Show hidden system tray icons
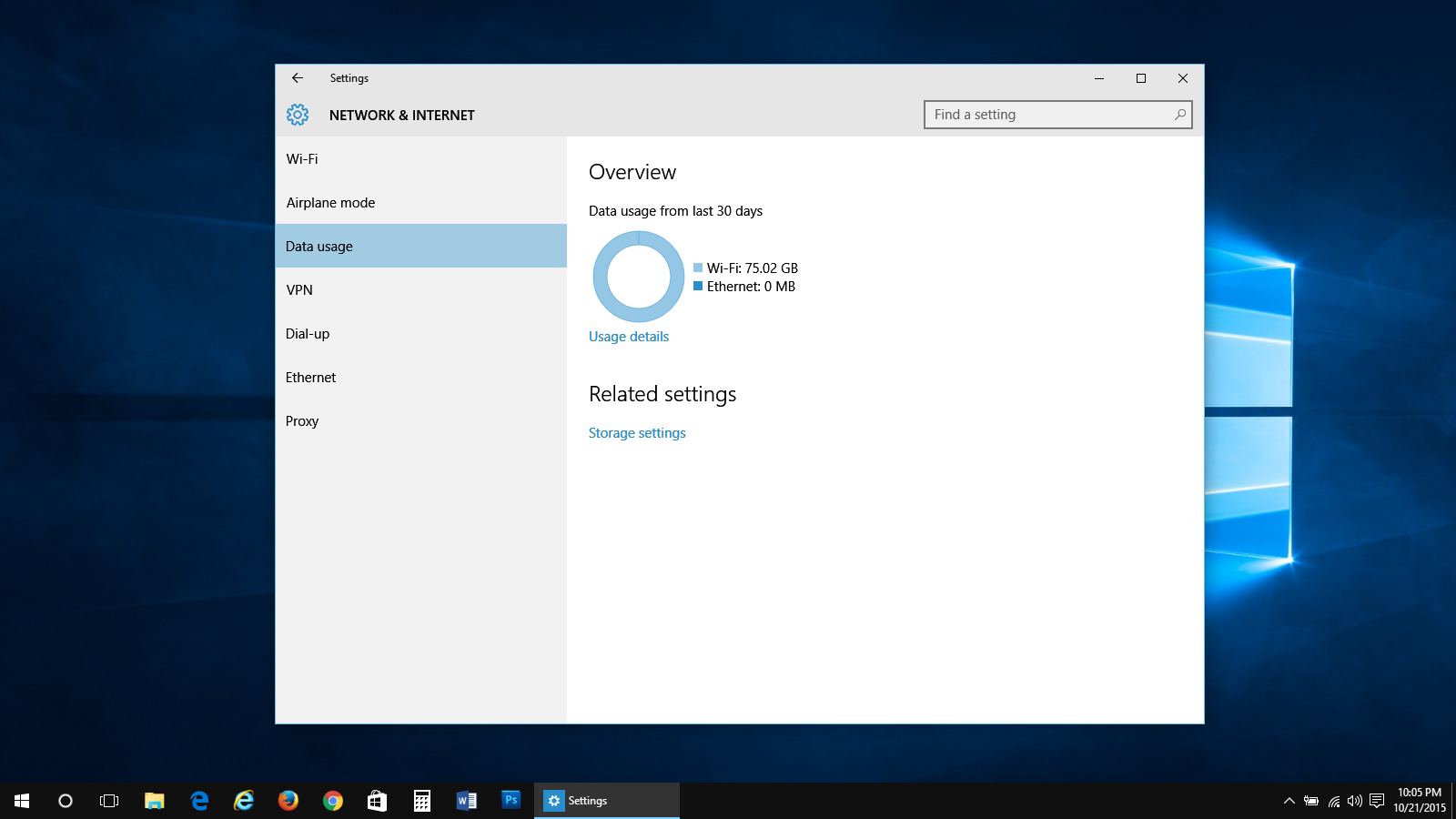Screen dimensions: 1456x819 1289,801
